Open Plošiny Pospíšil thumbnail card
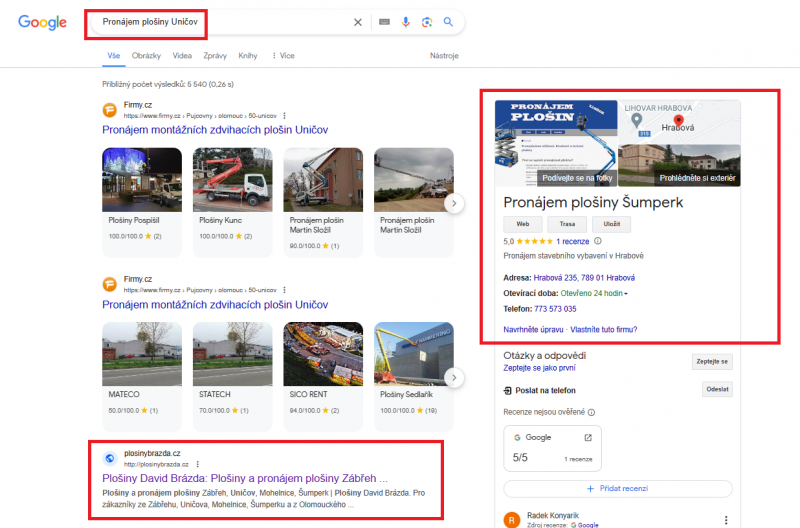The width and height of the screenshot is (800, 528). (142, 203)
